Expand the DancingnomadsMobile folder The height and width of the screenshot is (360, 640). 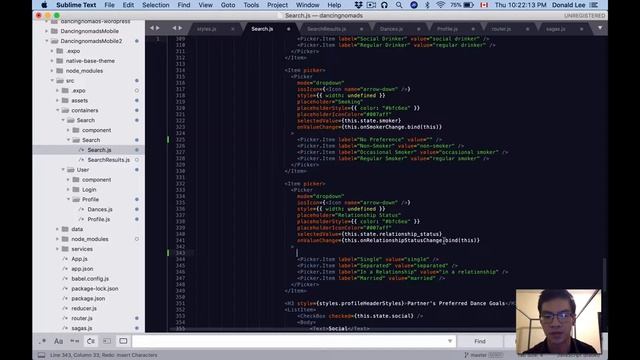tap(47, 31)
